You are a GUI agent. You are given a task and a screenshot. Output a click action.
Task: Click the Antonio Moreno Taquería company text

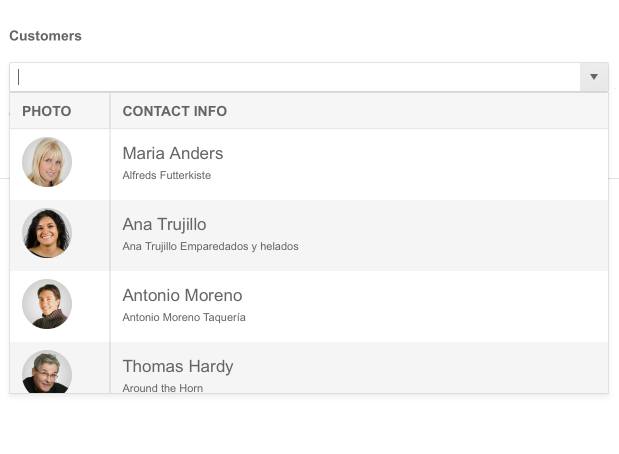click(x=183, y=317)
